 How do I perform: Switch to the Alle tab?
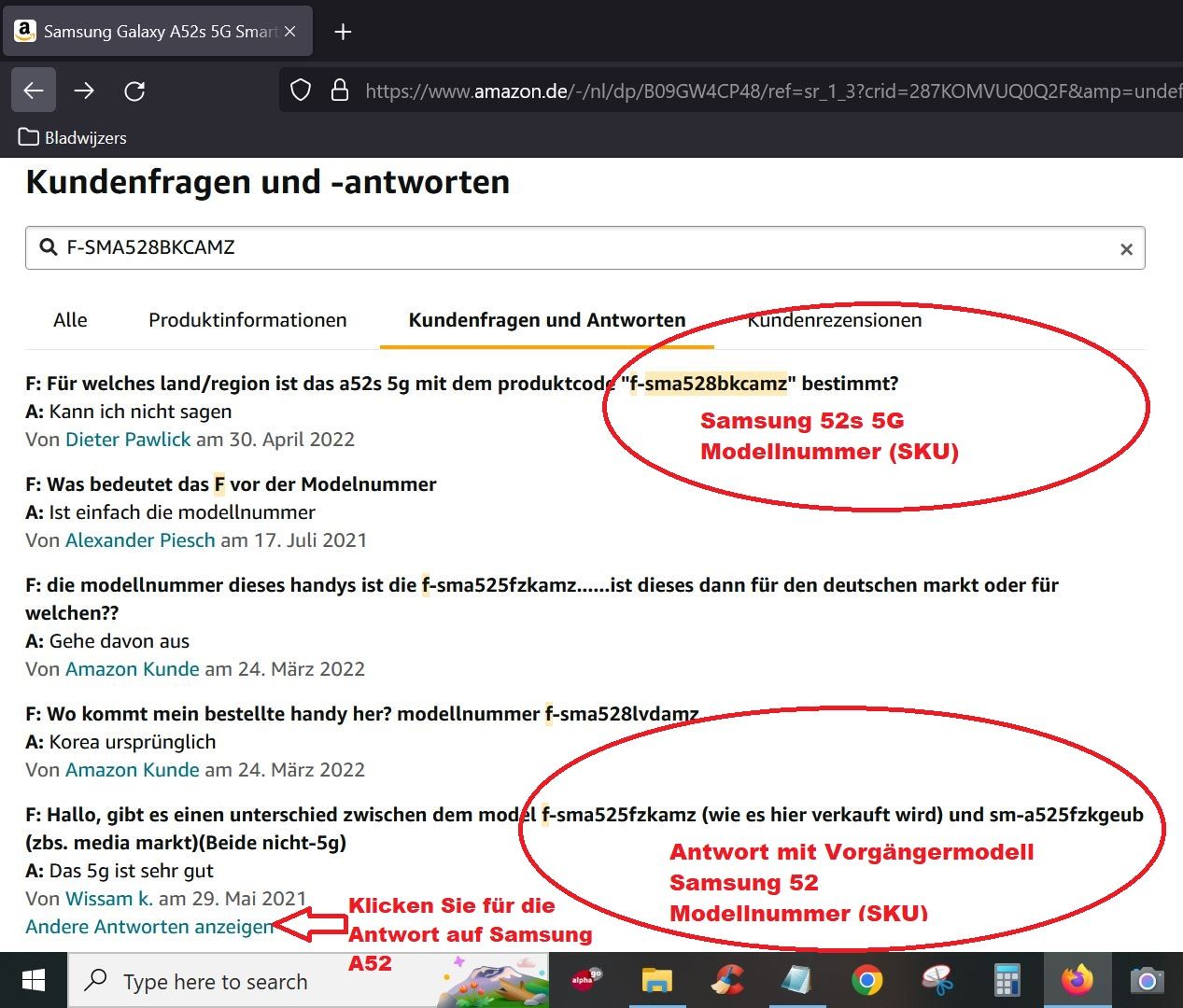[70, 320]
